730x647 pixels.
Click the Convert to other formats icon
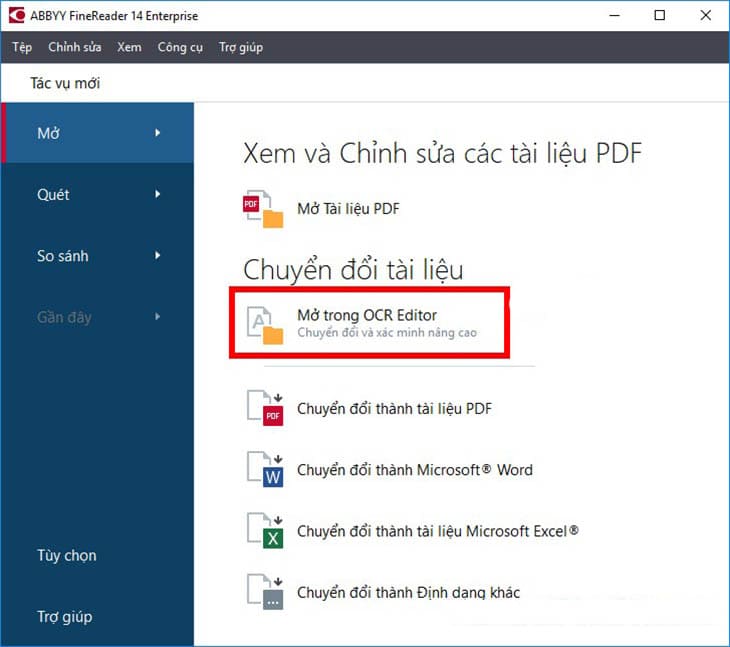(265, 592)
